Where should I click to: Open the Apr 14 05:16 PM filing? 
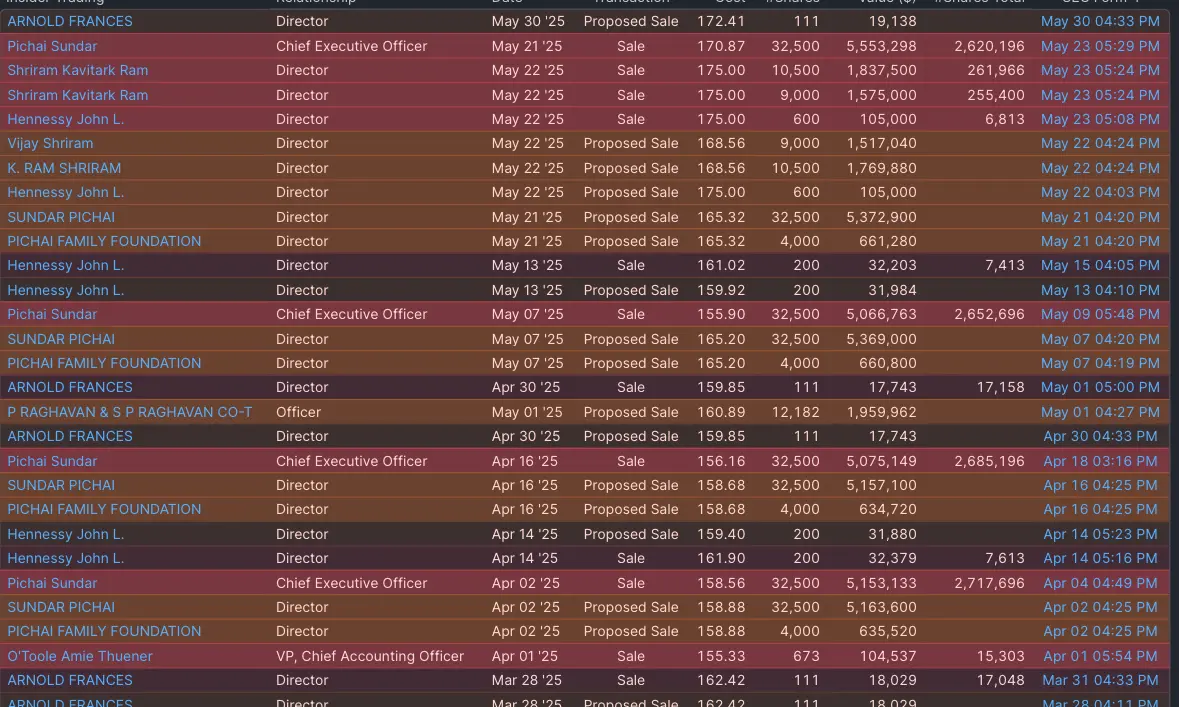click(1101, 558)
